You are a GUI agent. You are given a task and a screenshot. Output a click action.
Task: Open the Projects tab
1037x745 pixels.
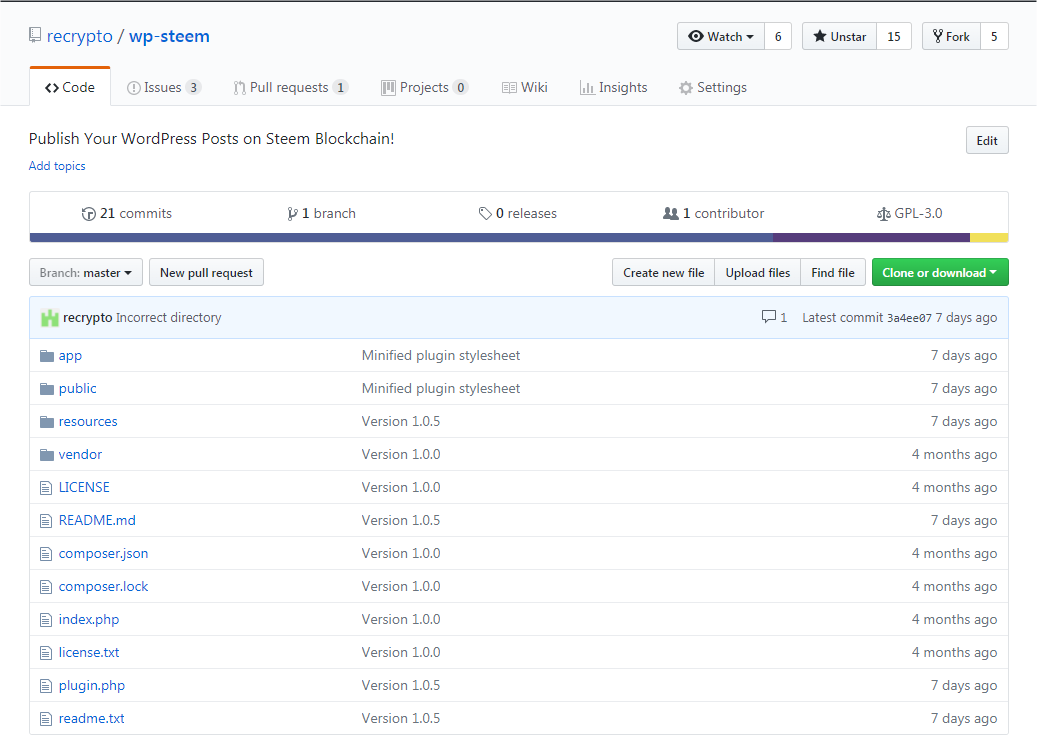click(425, 87)
